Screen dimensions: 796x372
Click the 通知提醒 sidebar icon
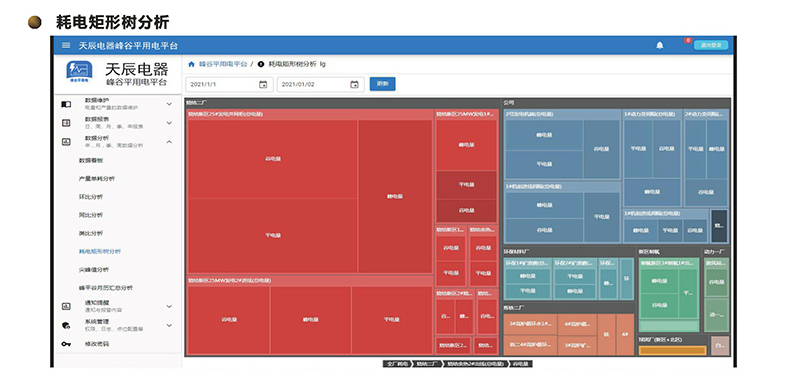pyautogui.click(x=66, y=306)
